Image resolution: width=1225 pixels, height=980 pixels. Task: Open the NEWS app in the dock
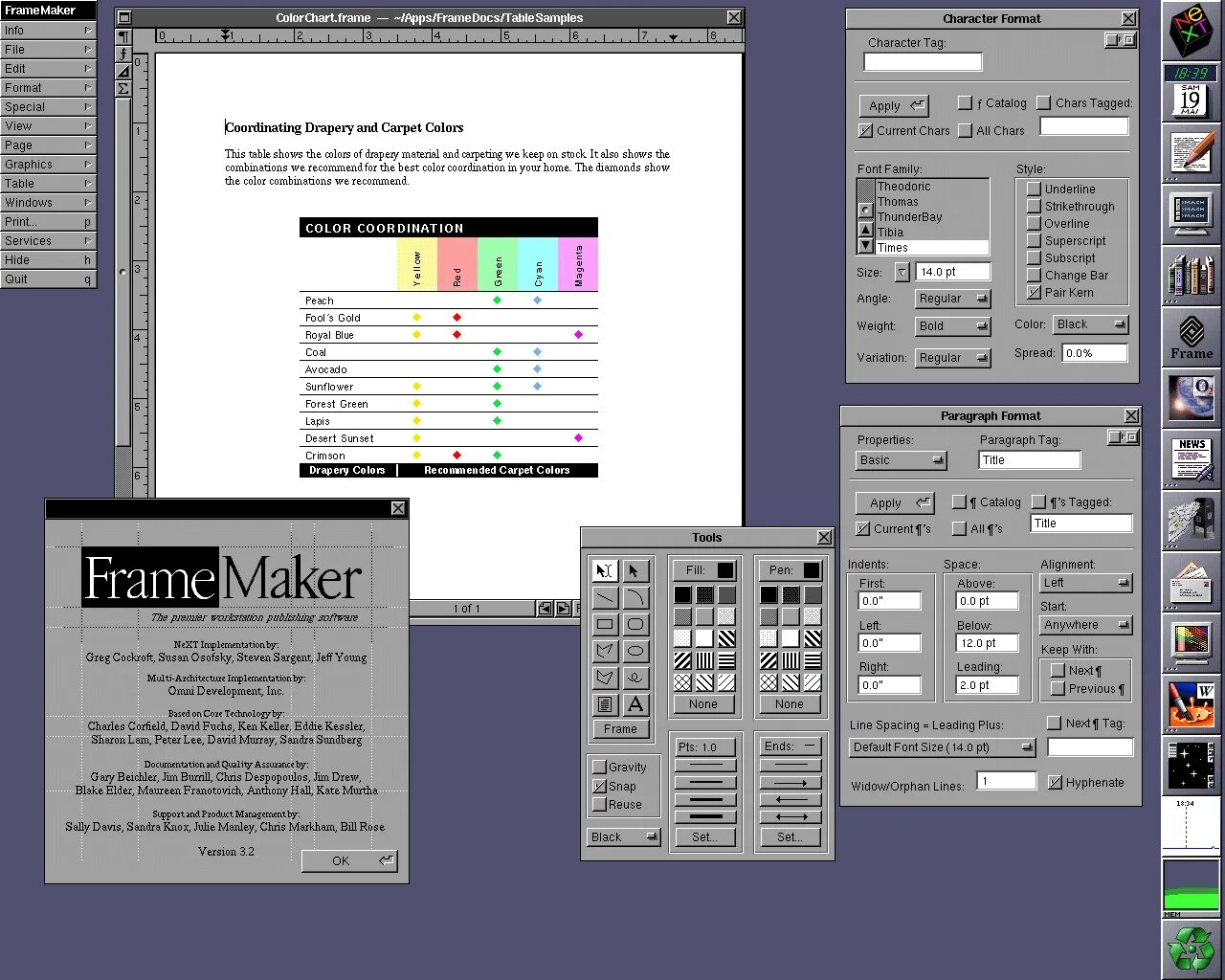[1192, 461]
